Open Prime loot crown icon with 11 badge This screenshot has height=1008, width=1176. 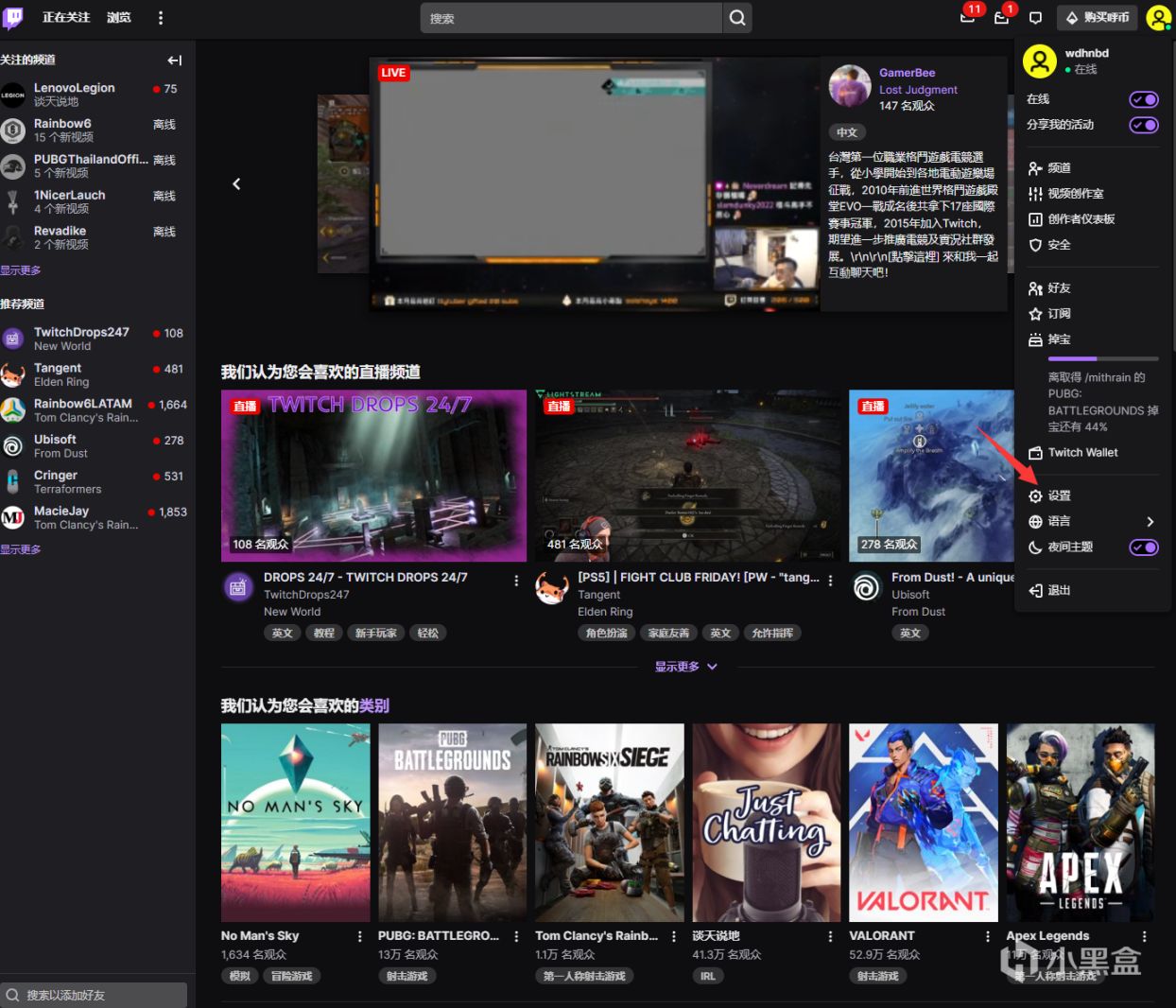click(967, 17)
